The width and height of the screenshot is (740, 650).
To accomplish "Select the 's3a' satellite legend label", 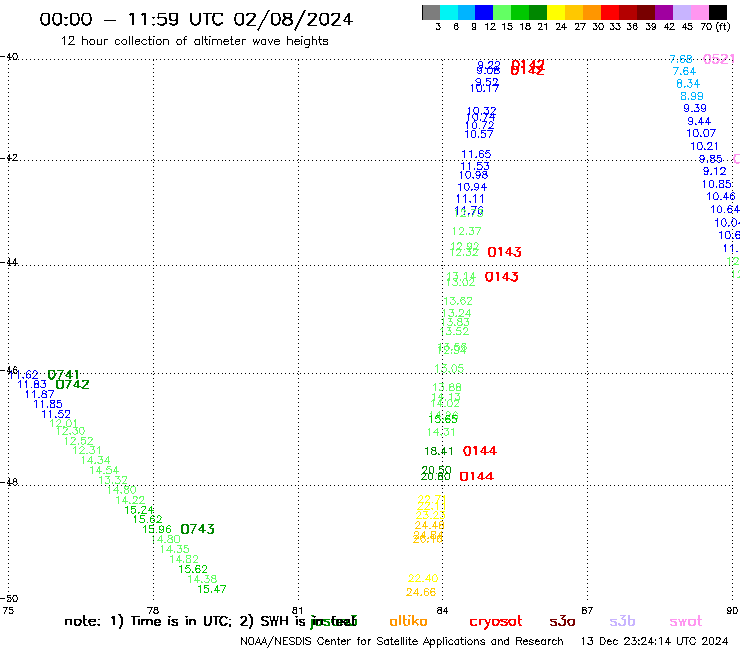I will [562, 621].
